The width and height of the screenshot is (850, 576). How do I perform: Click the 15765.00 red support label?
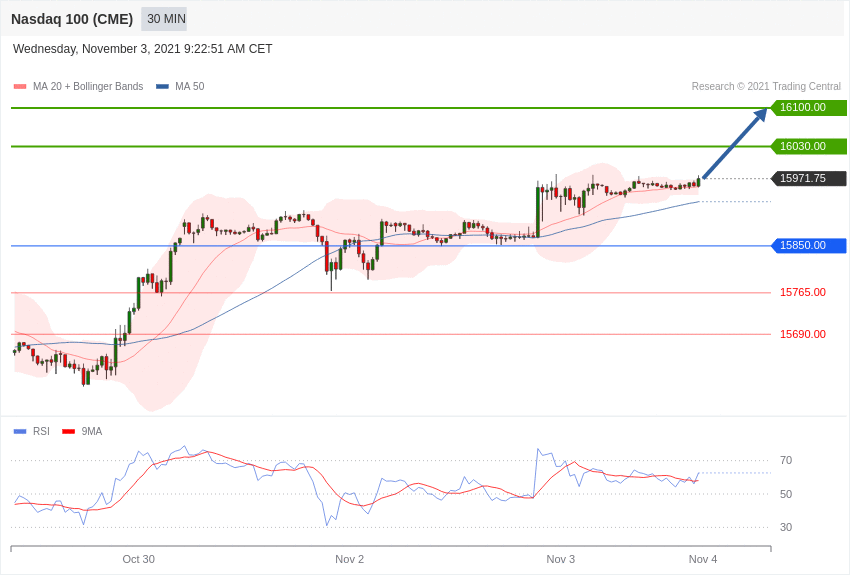(802, 293)
